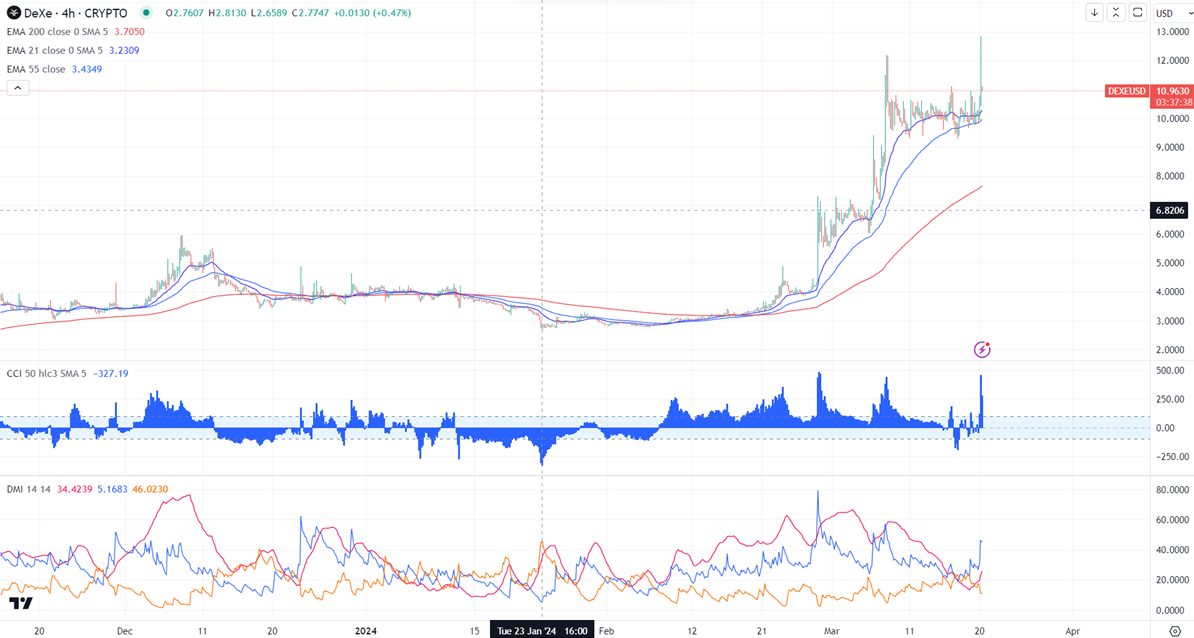
Task: Click the 500.00 CCI axis label
Action: 1170,371
